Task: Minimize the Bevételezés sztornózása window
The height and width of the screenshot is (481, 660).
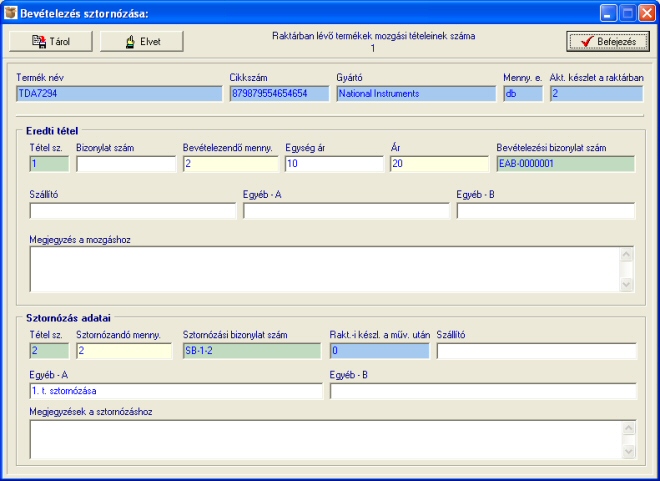Action: click(608, 13)
